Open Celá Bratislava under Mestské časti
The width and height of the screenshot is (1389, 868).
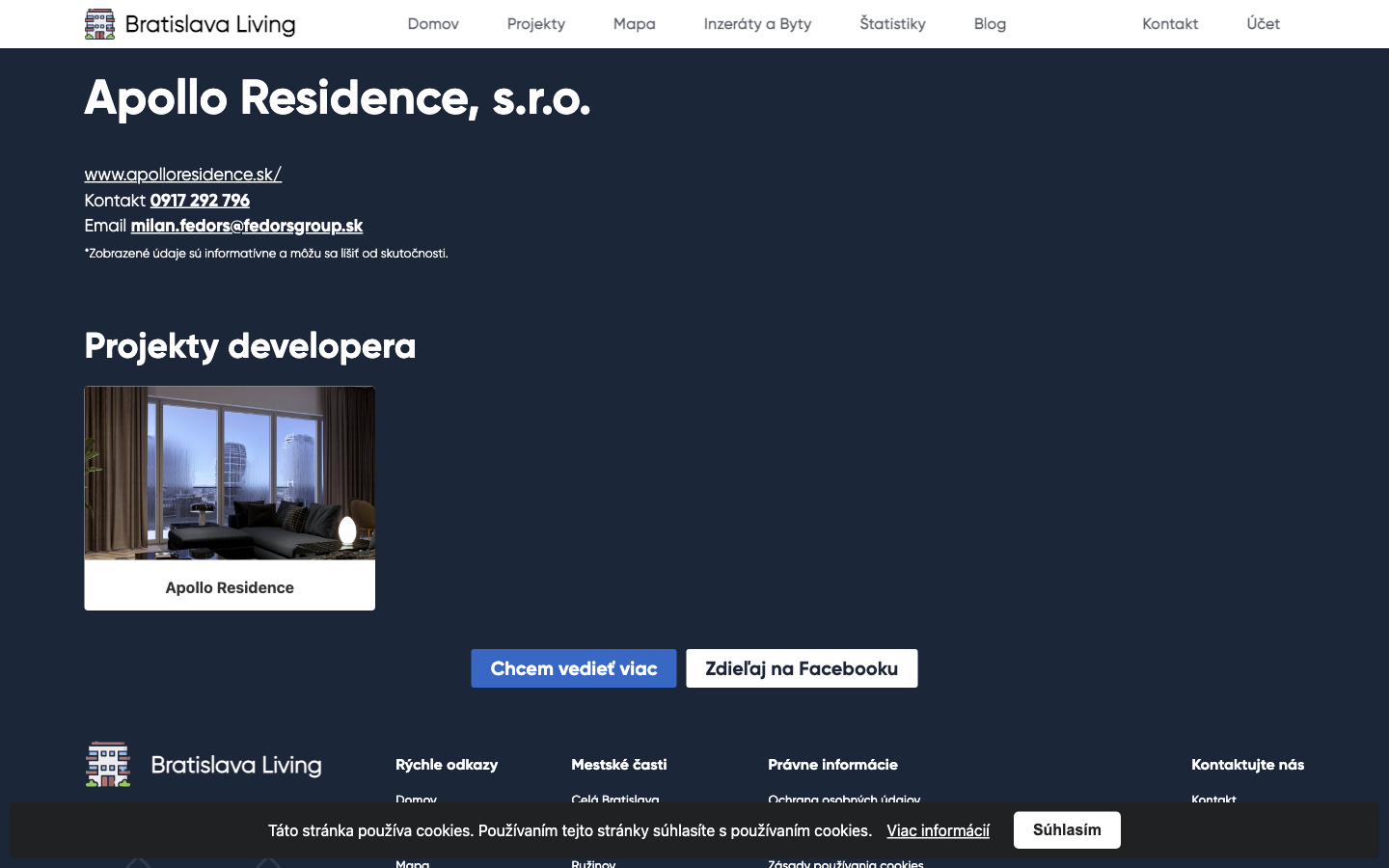615,800
